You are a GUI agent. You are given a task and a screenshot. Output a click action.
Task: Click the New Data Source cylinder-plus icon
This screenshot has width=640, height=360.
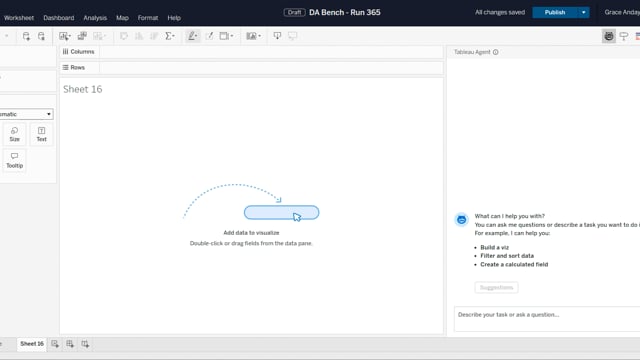point(26,36)
